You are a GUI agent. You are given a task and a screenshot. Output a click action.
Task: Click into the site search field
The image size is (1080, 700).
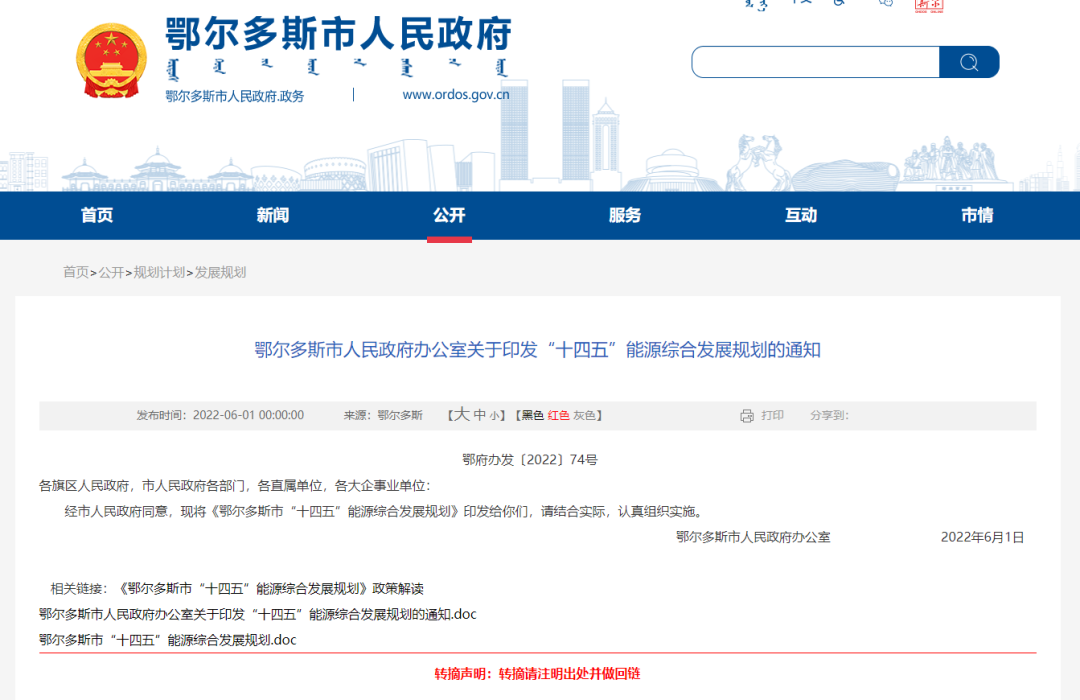coord(815,62)
